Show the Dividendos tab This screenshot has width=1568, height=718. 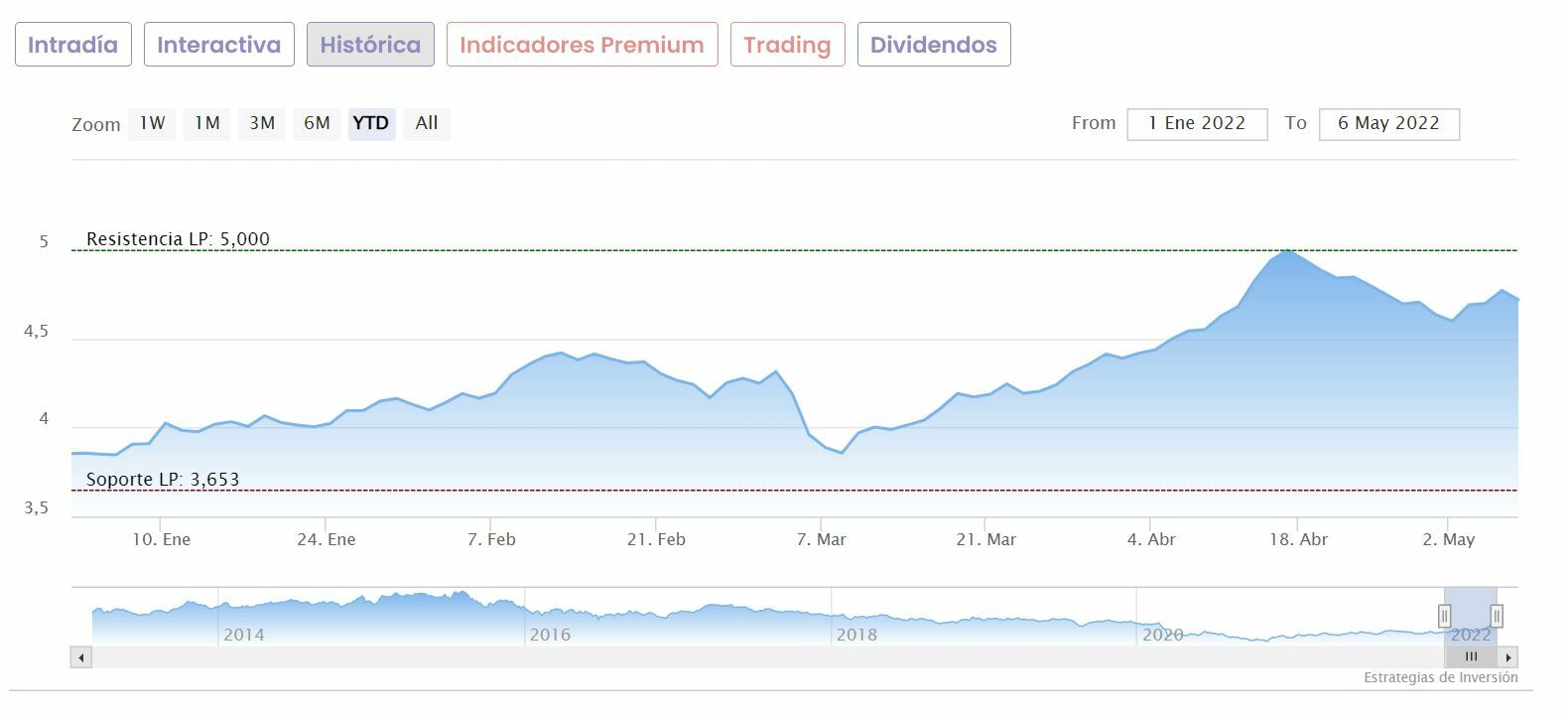934,45
